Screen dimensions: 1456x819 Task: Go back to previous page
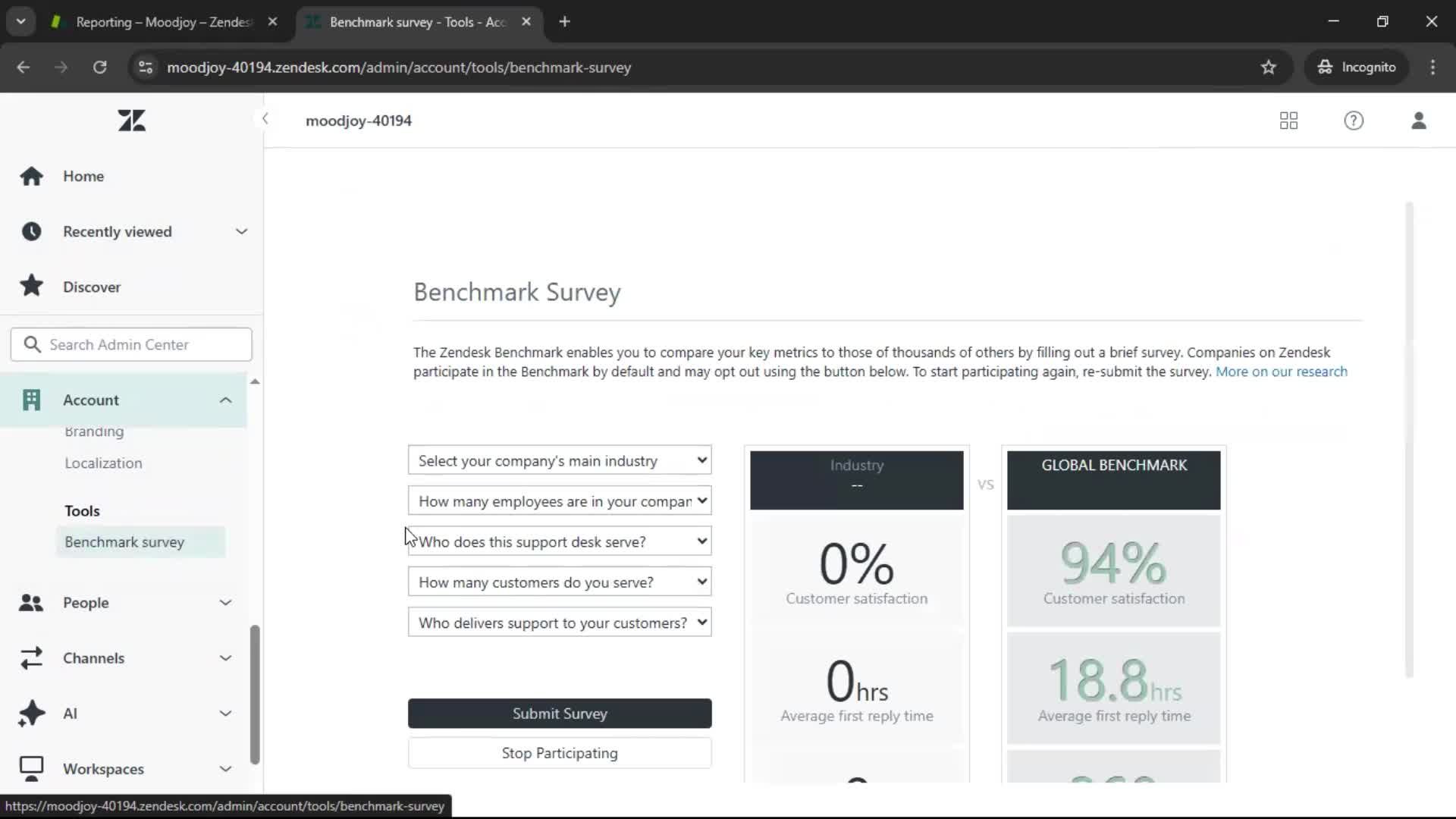24,67
